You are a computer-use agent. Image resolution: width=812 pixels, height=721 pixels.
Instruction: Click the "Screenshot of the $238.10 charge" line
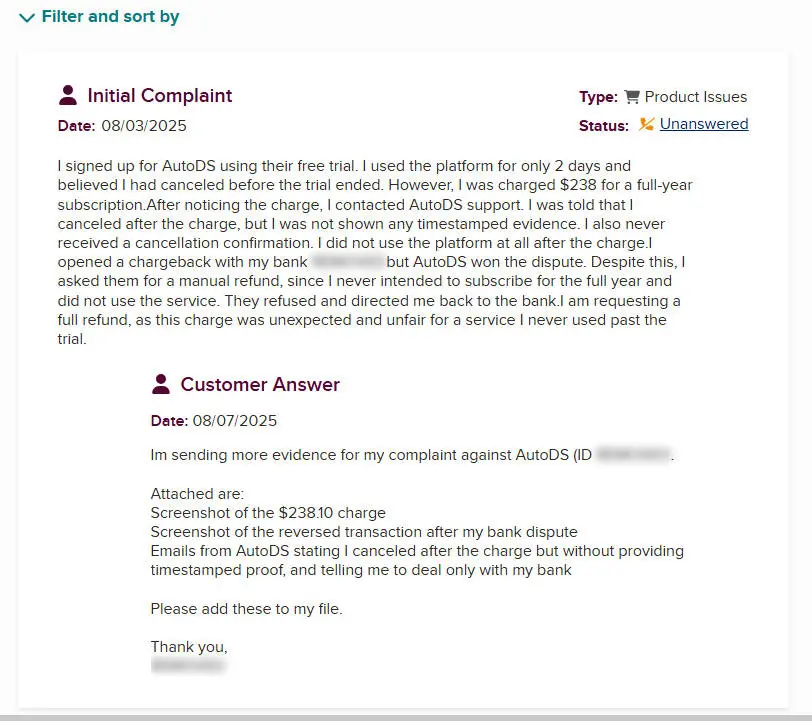[268, 513]
